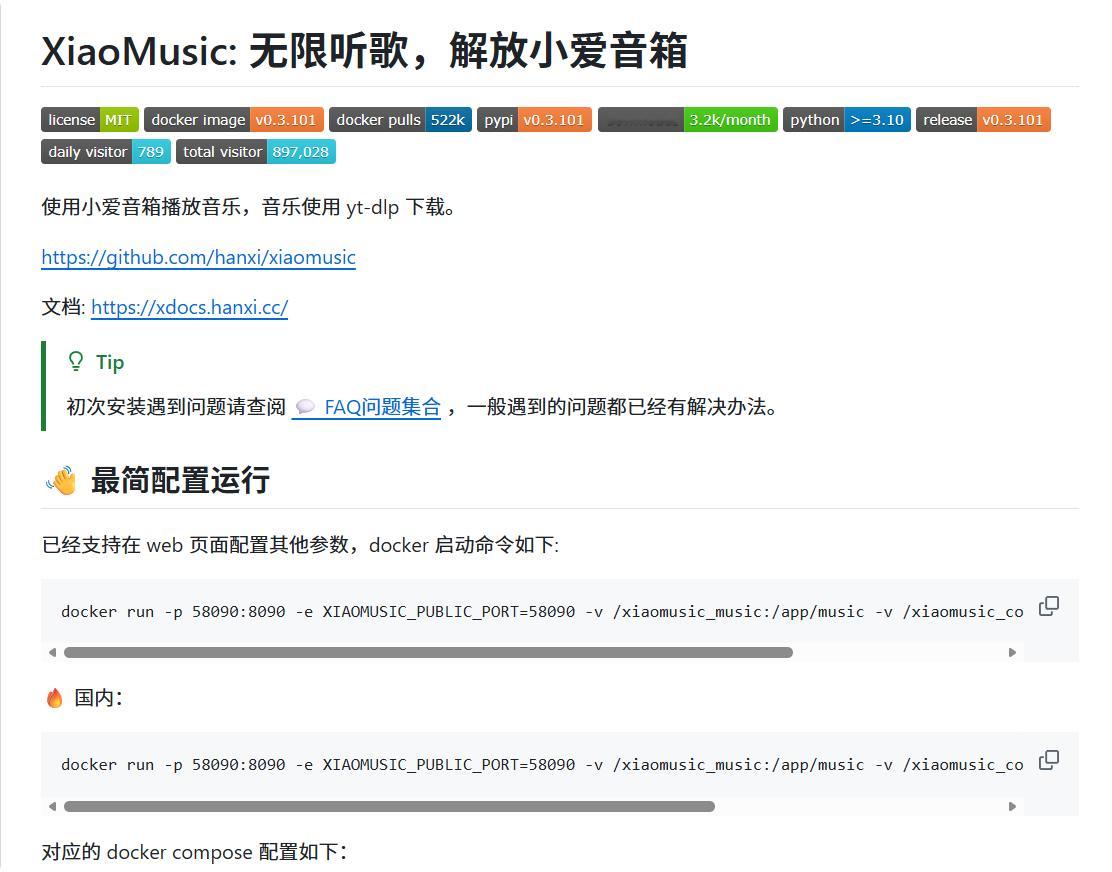
Task: Click the right scroll arrow under the first code block
Action: click(x=1012, y=652)
